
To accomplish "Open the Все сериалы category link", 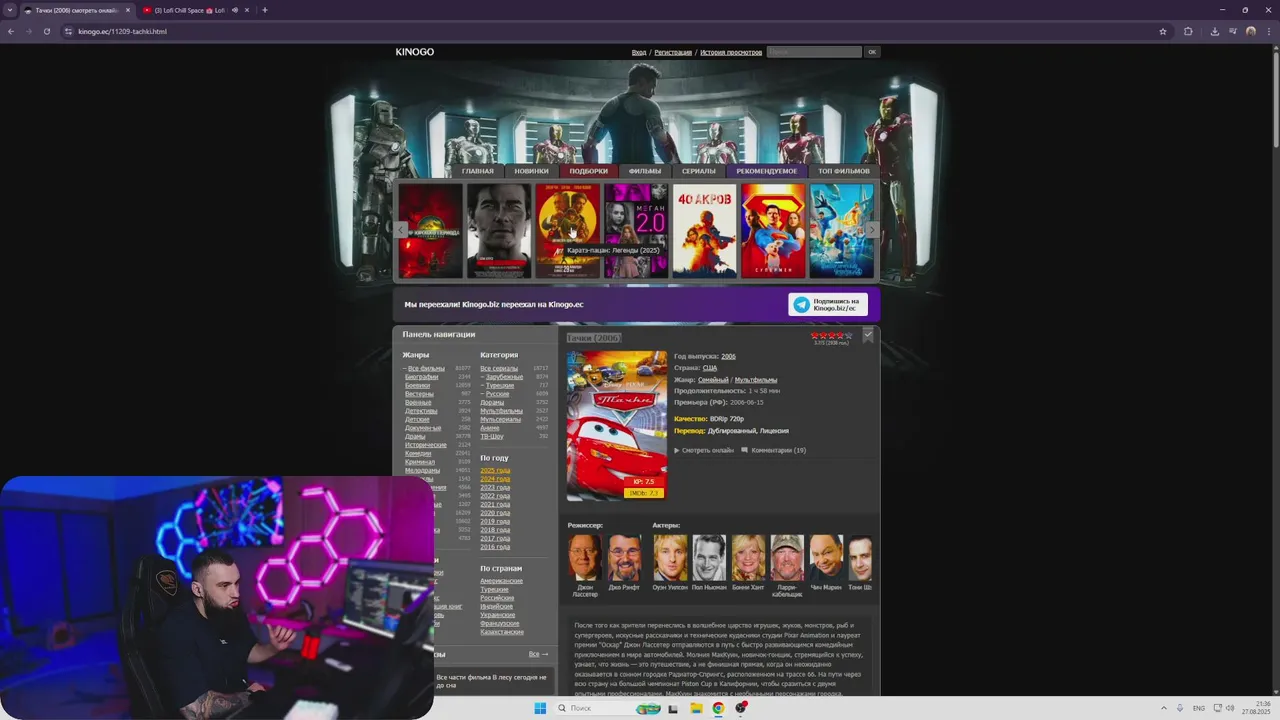I will pyautogui.click(x=499, y=368).
